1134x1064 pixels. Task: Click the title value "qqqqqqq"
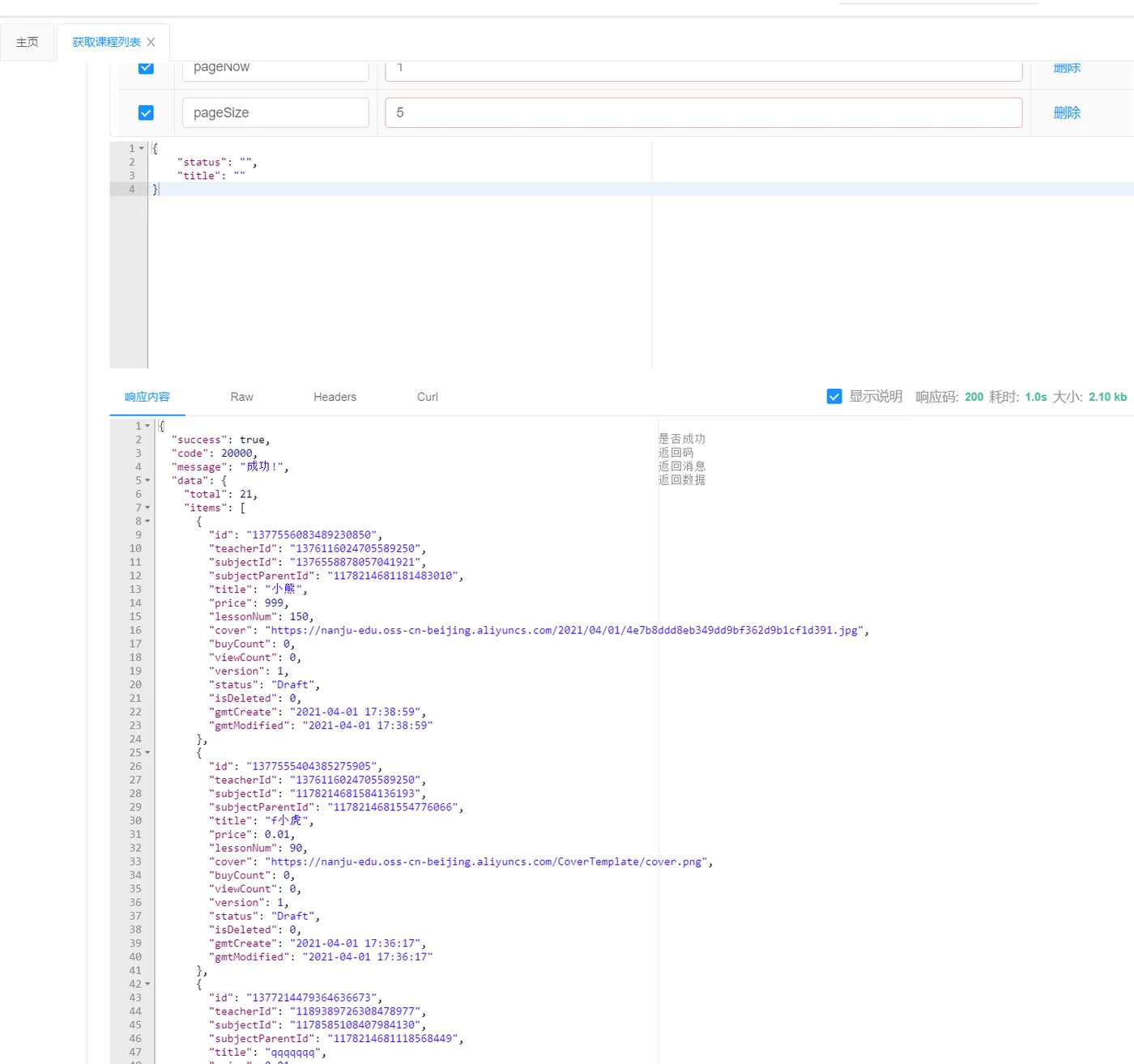click(x=292, y=1053)
